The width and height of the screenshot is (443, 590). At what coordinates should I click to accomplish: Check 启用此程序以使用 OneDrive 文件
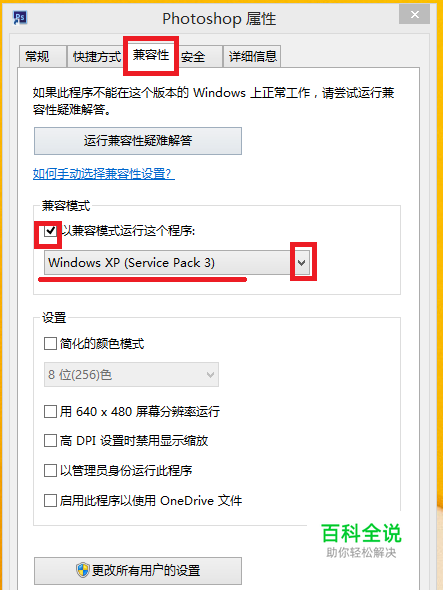tap(50, 500)
